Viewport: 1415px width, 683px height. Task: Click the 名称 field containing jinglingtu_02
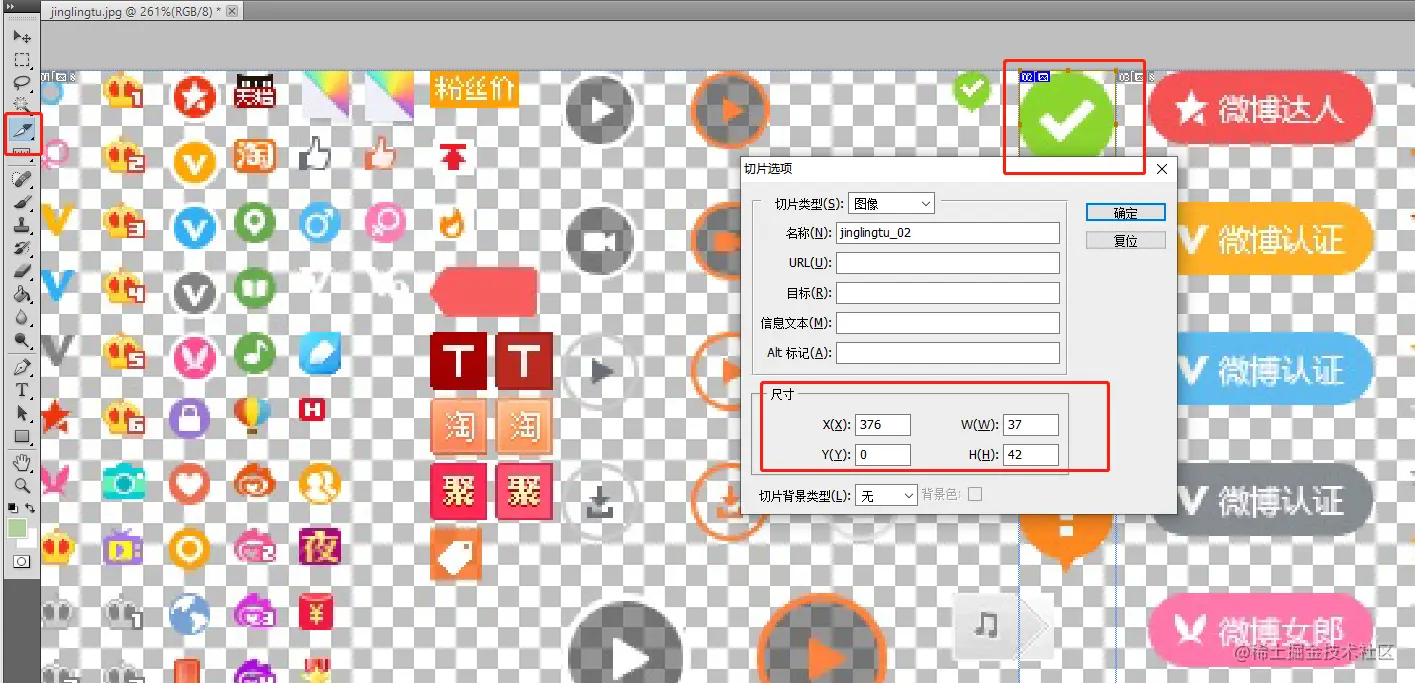[x=948, y=233]
